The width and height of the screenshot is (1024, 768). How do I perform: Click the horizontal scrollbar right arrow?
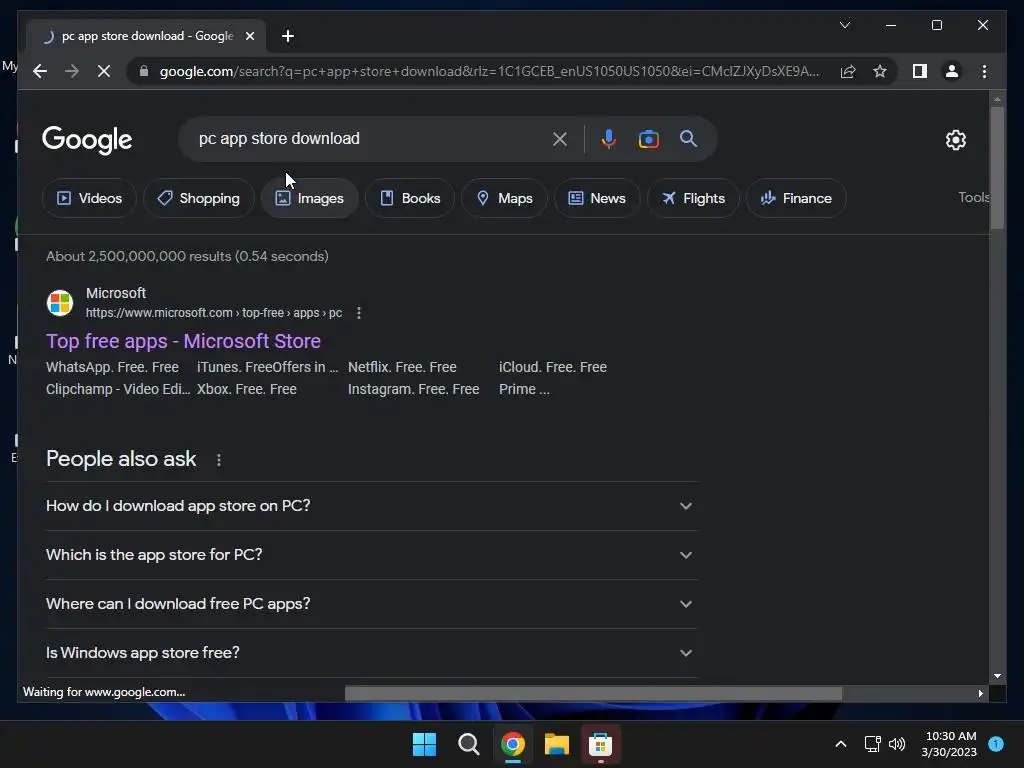(x=980, y=694)
